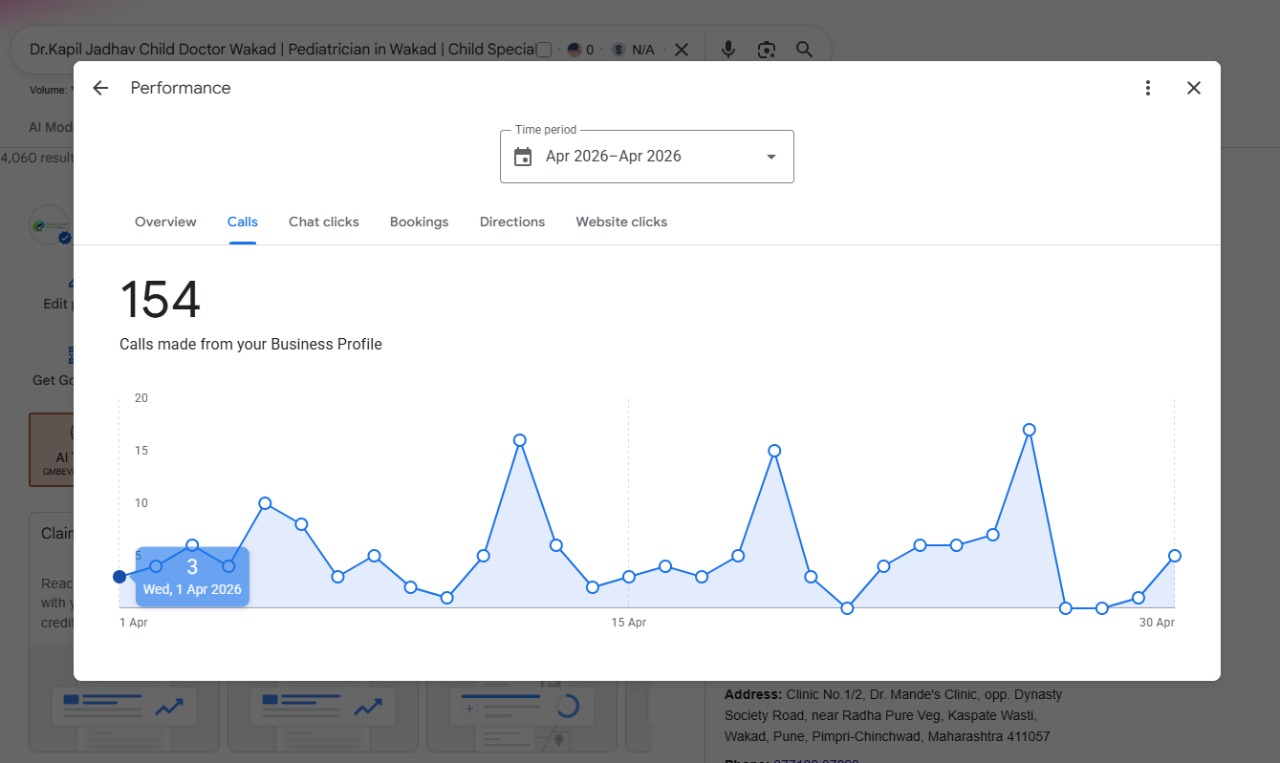1280x763 pixels.
Task: Toggle the checkbox in the search bar
Action: [x=544, y=50]
